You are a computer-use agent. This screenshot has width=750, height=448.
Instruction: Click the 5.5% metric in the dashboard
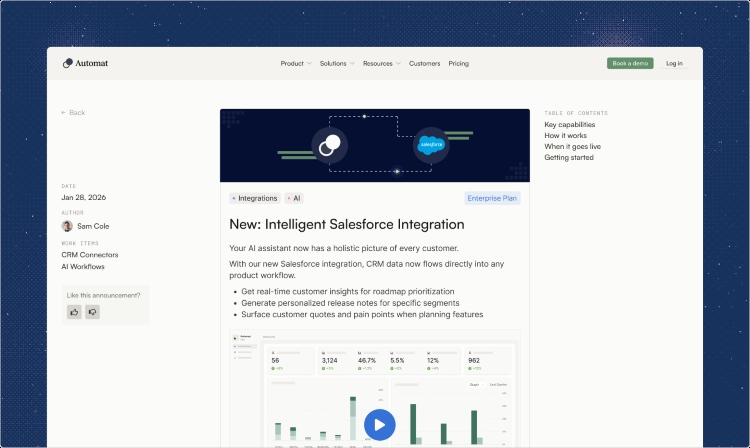click(x=397, y=361)
